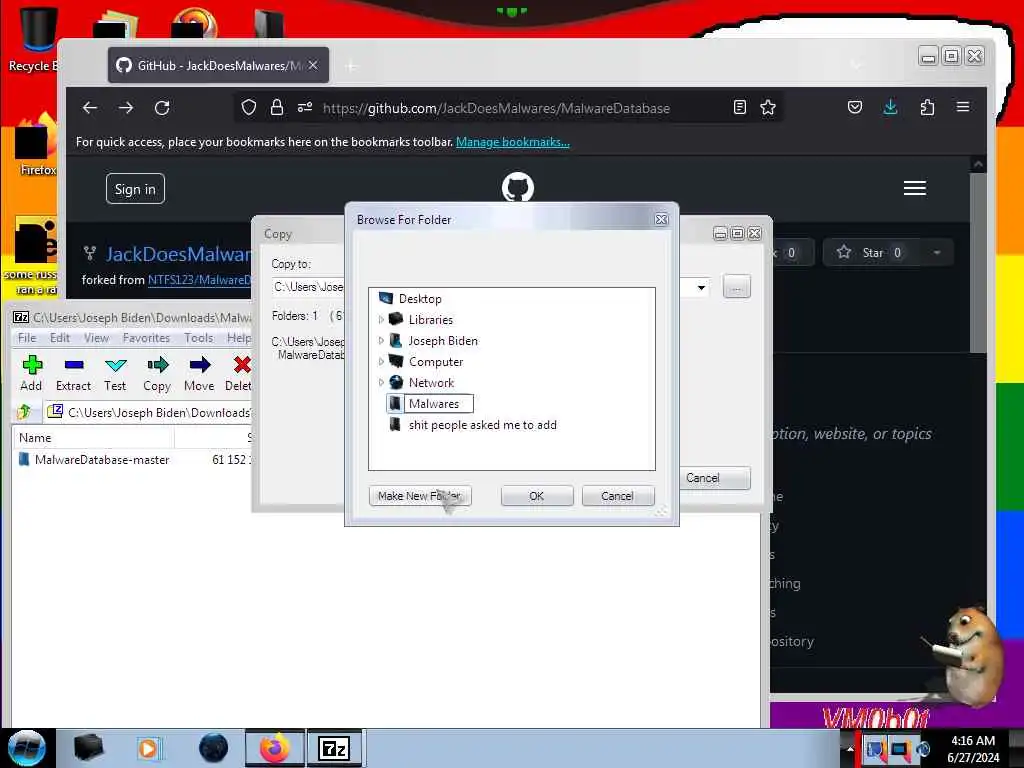Show hidden system tray icons

pyautogui.click(x=850, y=748)
